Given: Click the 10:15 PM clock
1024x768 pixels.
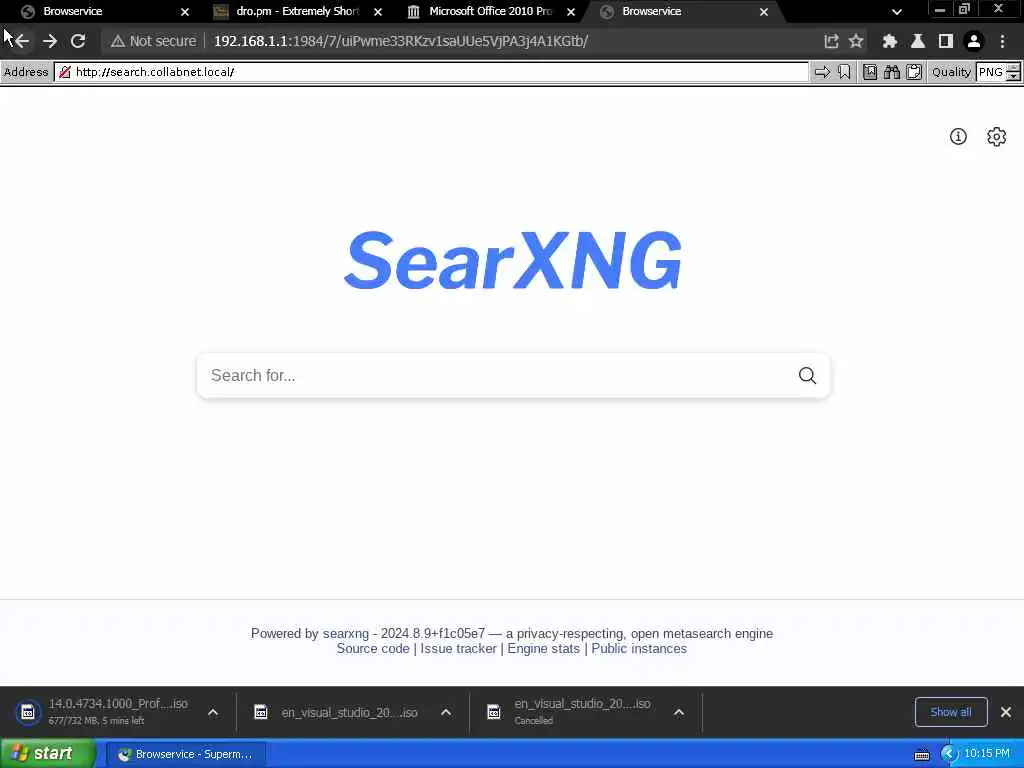Looking at the screenshot, I should click(987, 754).
